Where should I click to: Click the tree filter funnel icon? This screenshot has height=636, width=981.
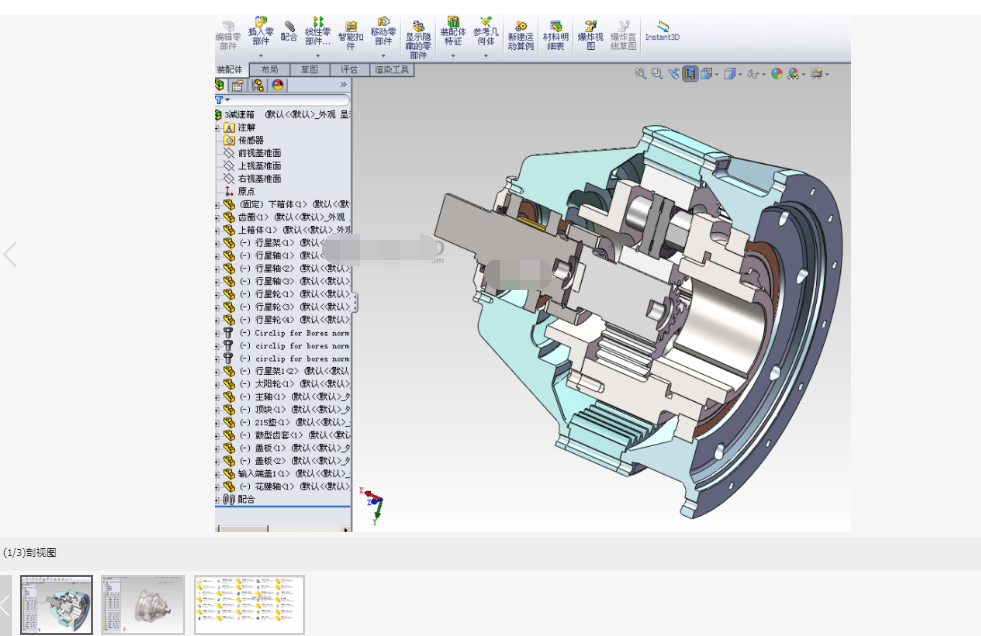tap(220, 99)
